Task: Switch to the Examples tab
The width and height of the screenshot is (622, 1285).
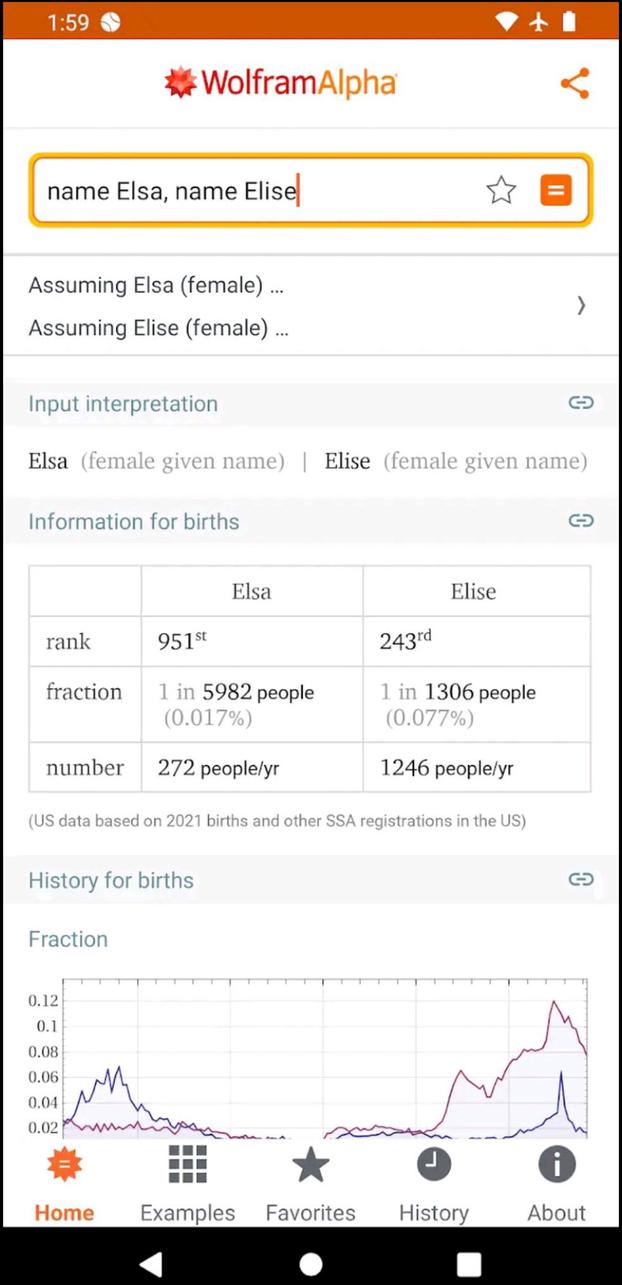Action: click(187, 1180)
